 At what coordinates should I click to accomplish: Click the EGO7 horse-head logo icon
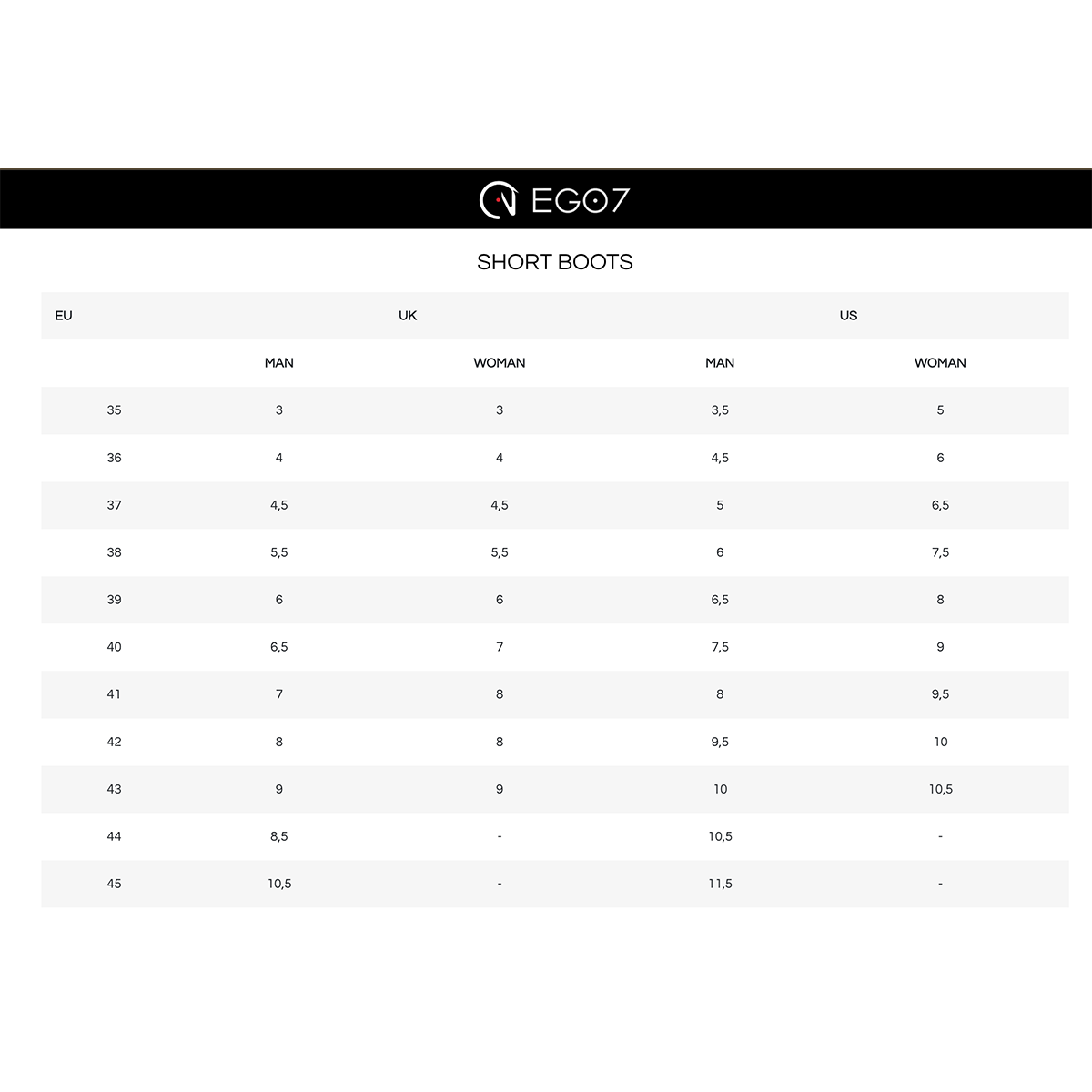(x=498, y=200)
